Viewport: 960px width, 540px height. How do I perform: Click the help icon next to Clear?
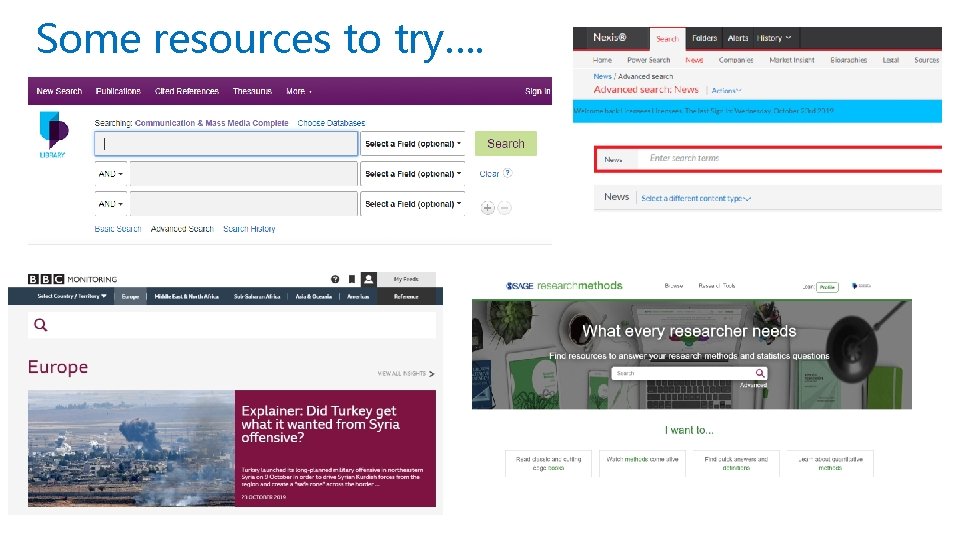pyautogui.click(x=508, y=173)
